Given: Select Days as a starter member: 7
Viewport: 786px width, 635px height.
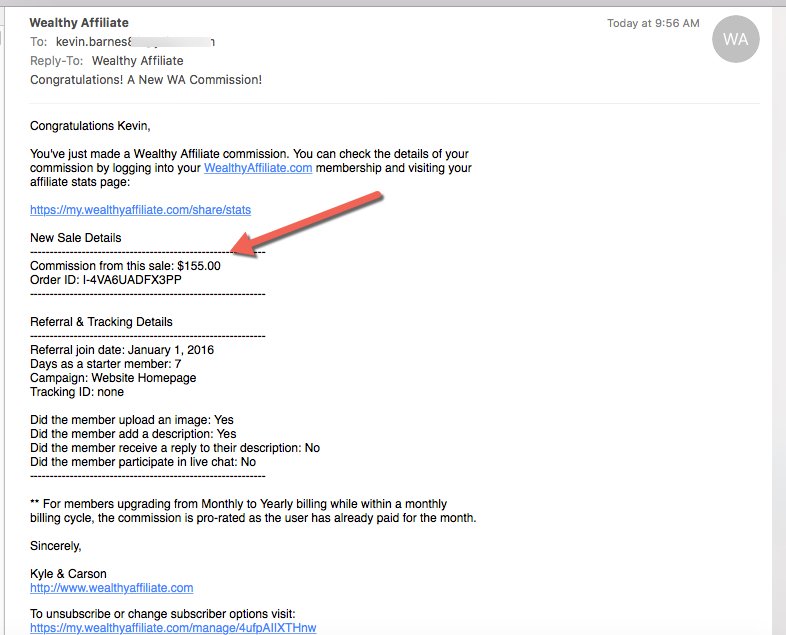Looking at the screenshot, I should [x=106, y=364].
